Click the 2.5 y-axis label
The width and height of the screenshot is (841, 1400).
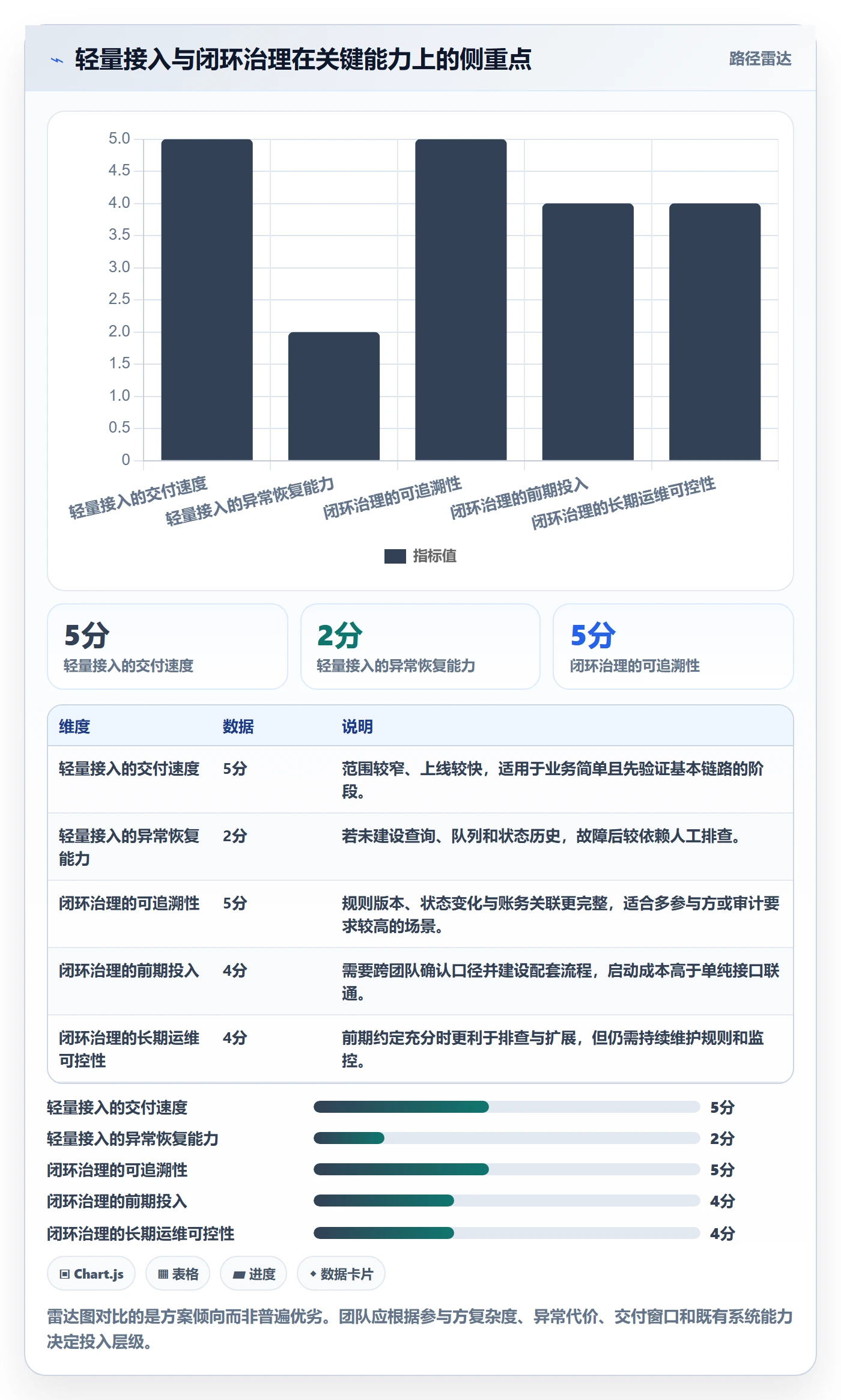tap(119, 299)
